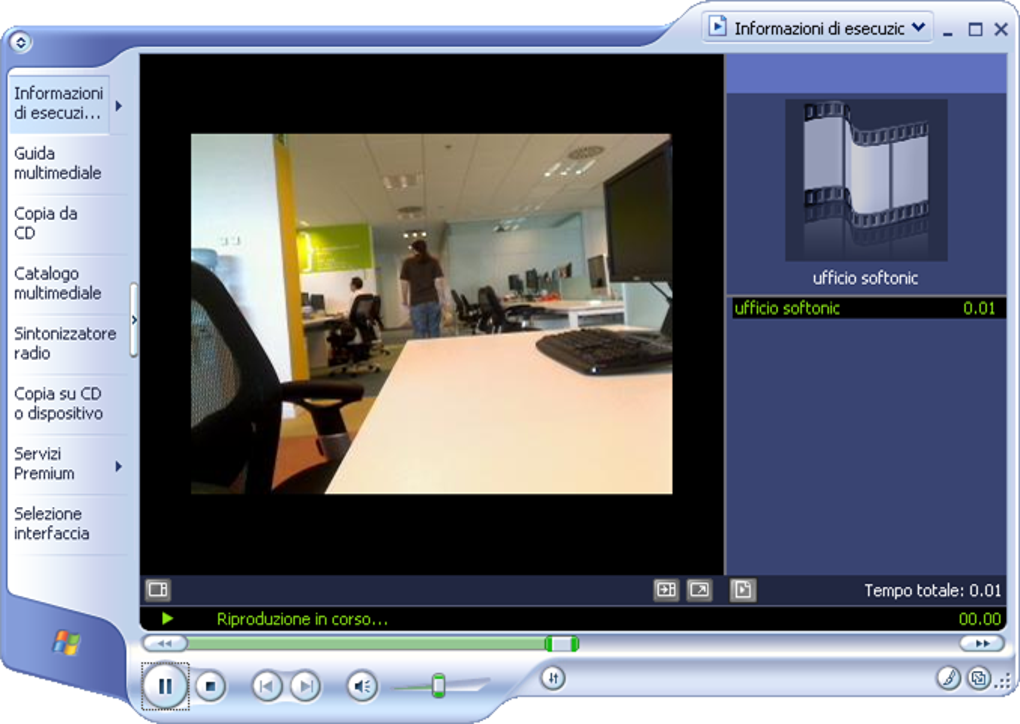Click the Windows logo at bottom left
1020x724 pixels.
click(x=66, y=643)
